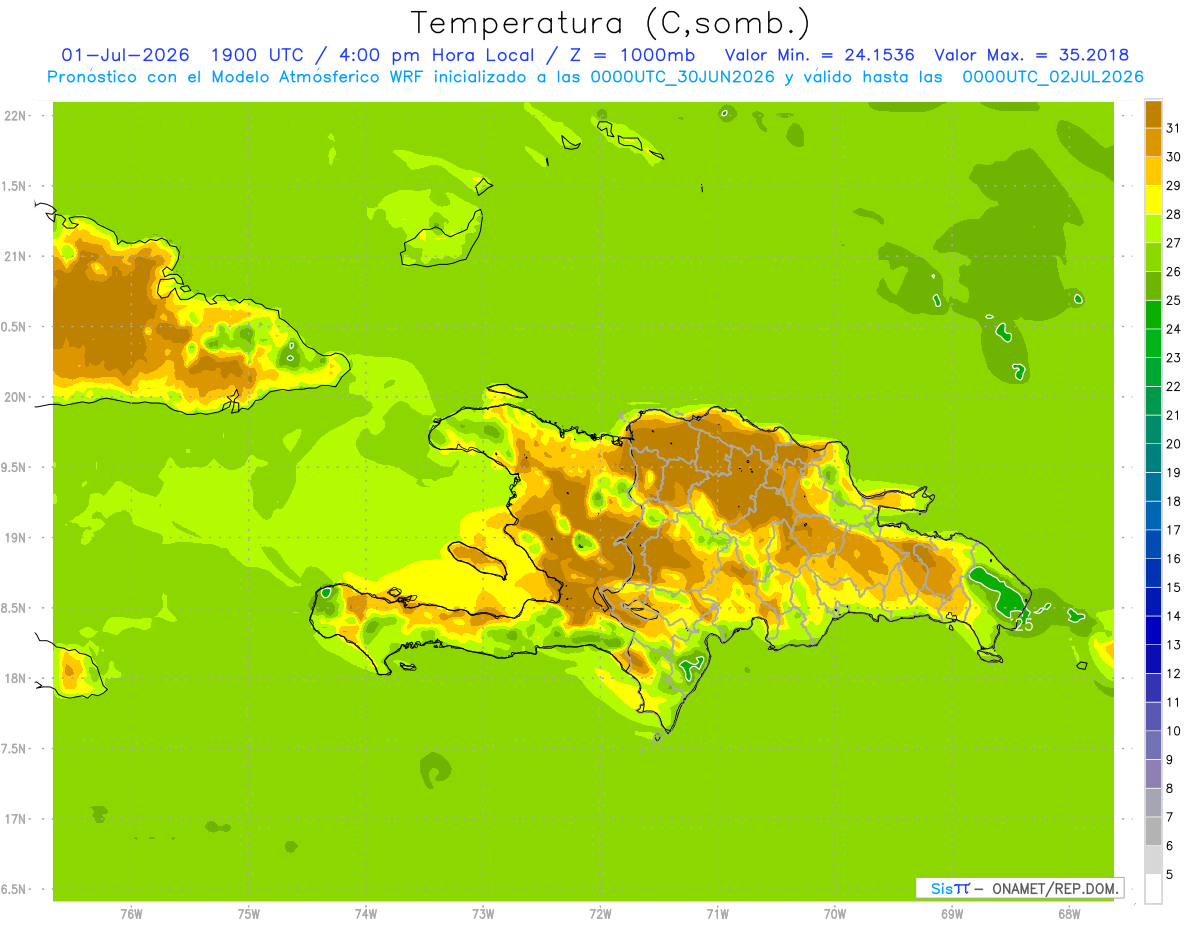Select the 'Valor Min. = 24.1536' readout
Screen dimensions: 1200x927
point(819,55)
